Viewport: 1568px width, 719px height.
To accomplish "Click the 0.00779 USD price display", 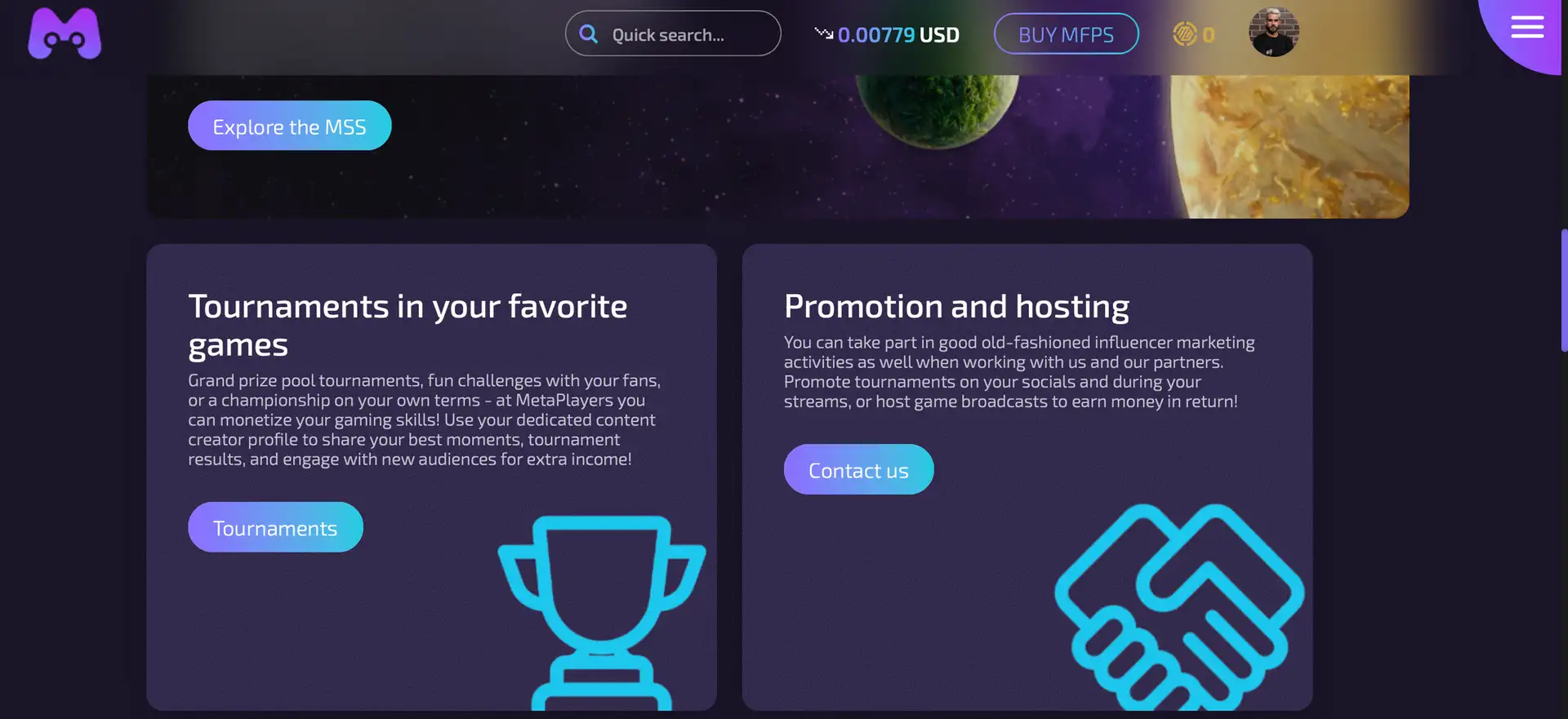I will point(898,35).
